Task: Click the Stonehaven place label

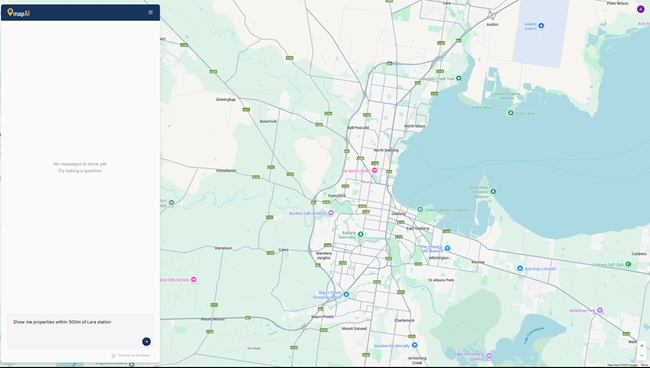Action: tap(226, 171)
